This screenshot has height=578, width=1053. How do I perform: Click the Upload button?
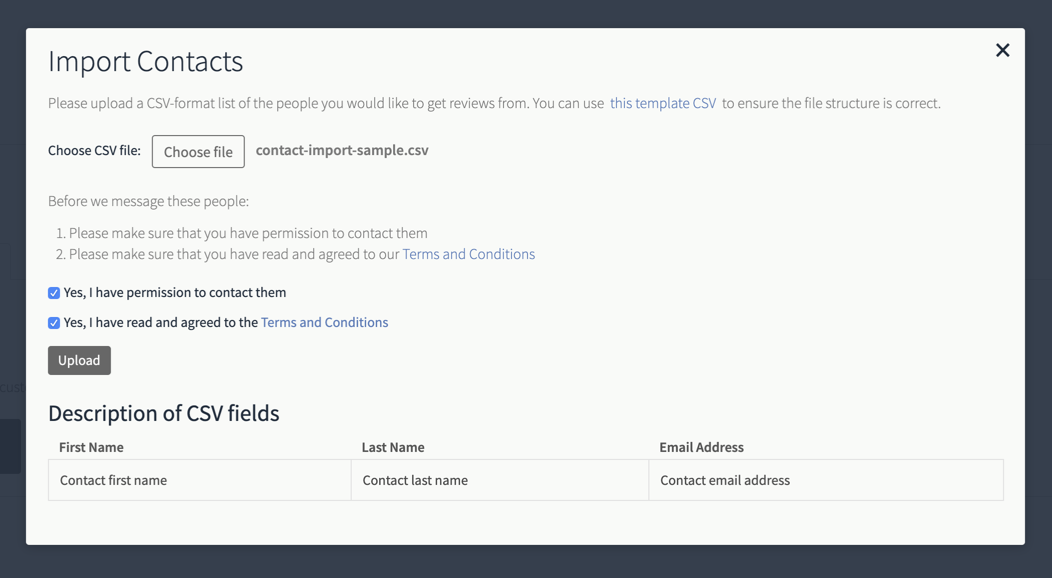pyautogui.click(x=79, y=360)
